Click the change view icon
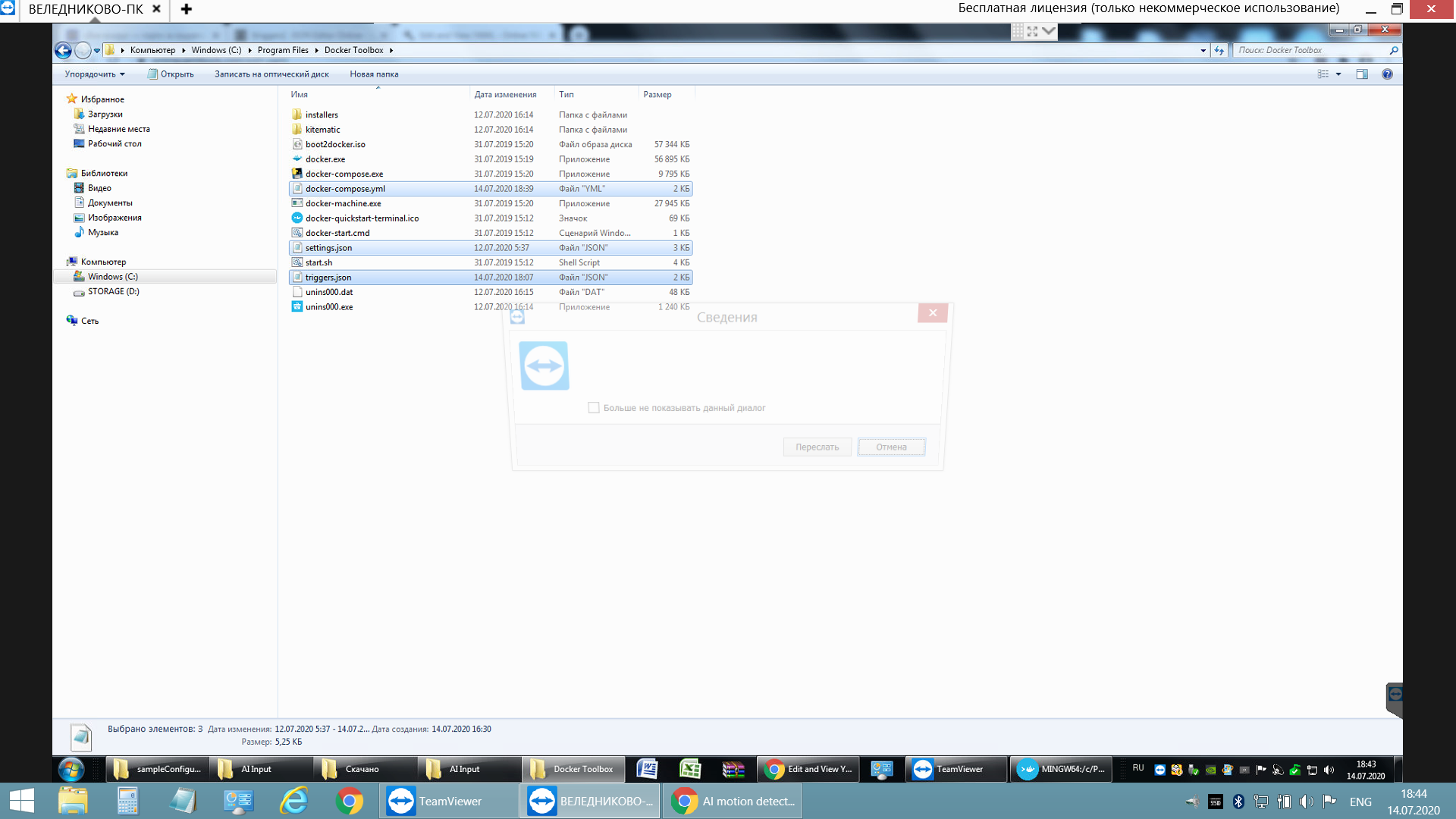The height and width of the screenshot is (819, 1456). pos(1323,74)
